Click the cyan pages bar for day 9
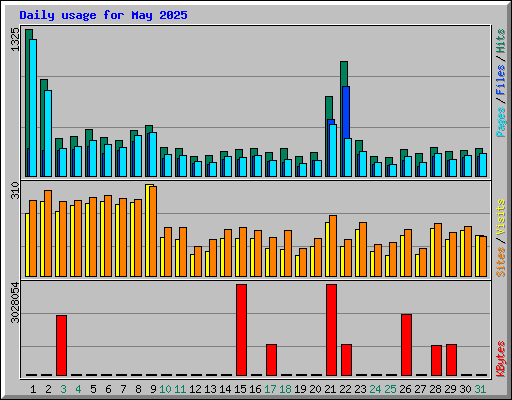 point(153,155)
